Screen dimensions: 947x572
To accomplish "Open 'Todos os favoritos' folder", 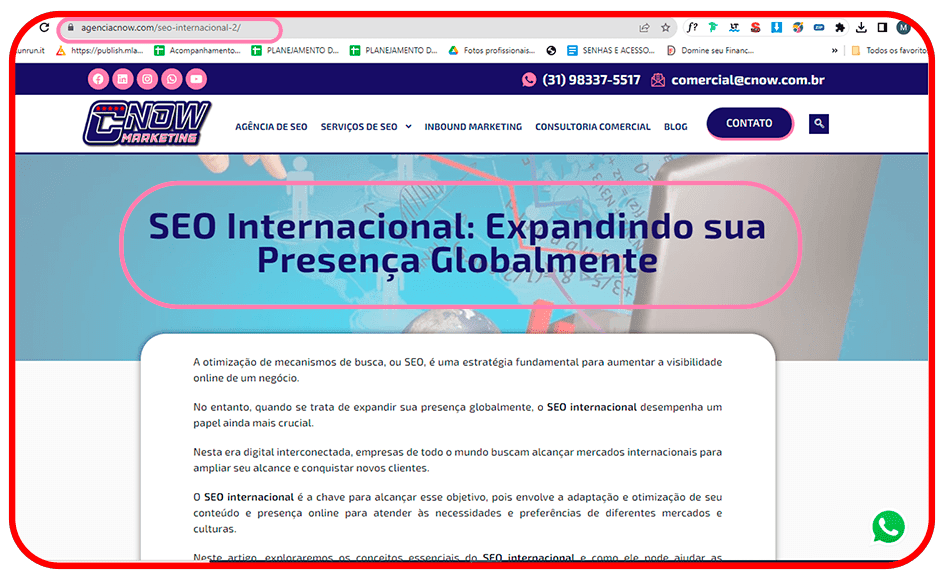I will click(889, 51).
